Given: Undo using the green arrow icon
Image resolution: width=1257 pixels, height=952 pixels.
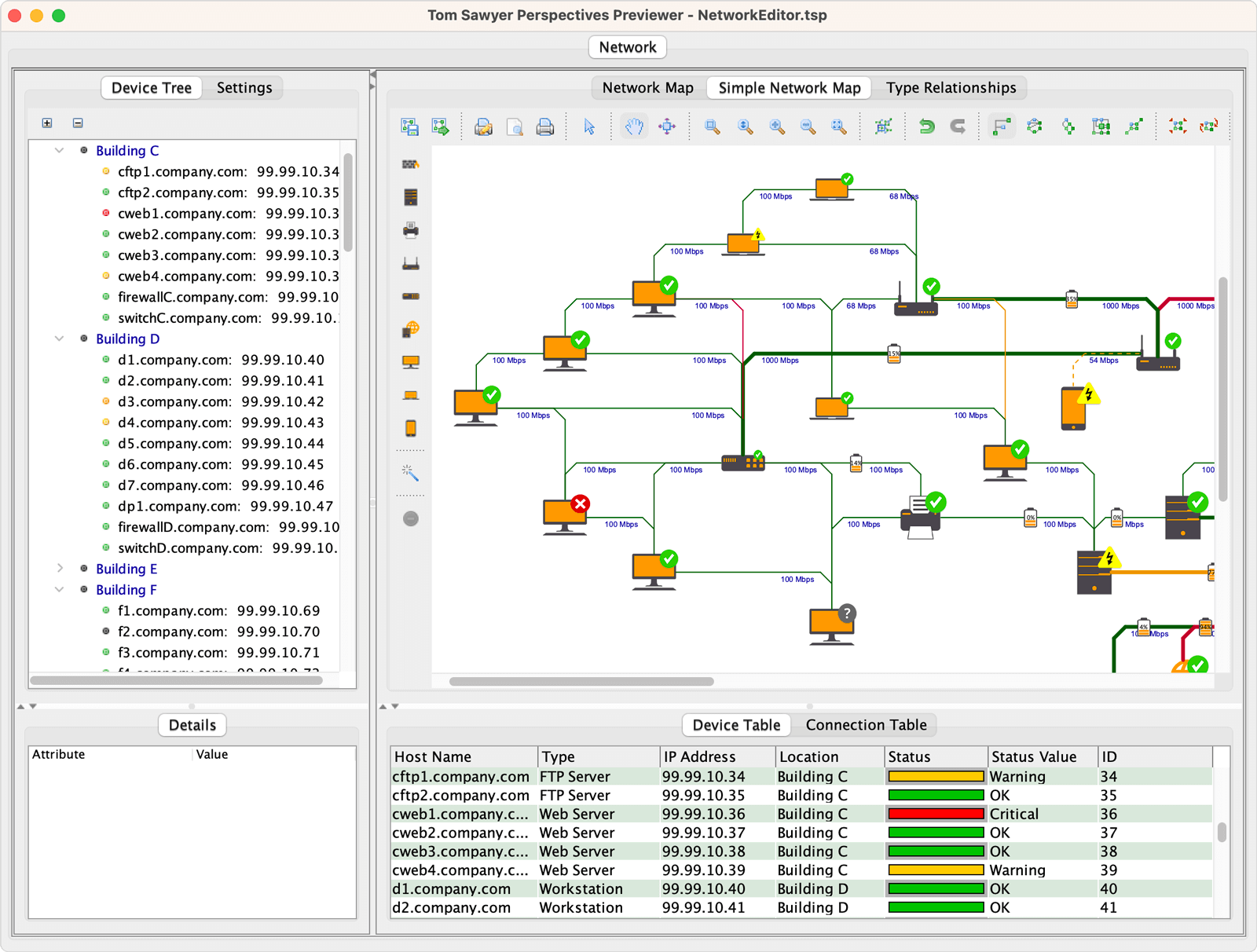Looking at the screenshot, I should [927, 126].
